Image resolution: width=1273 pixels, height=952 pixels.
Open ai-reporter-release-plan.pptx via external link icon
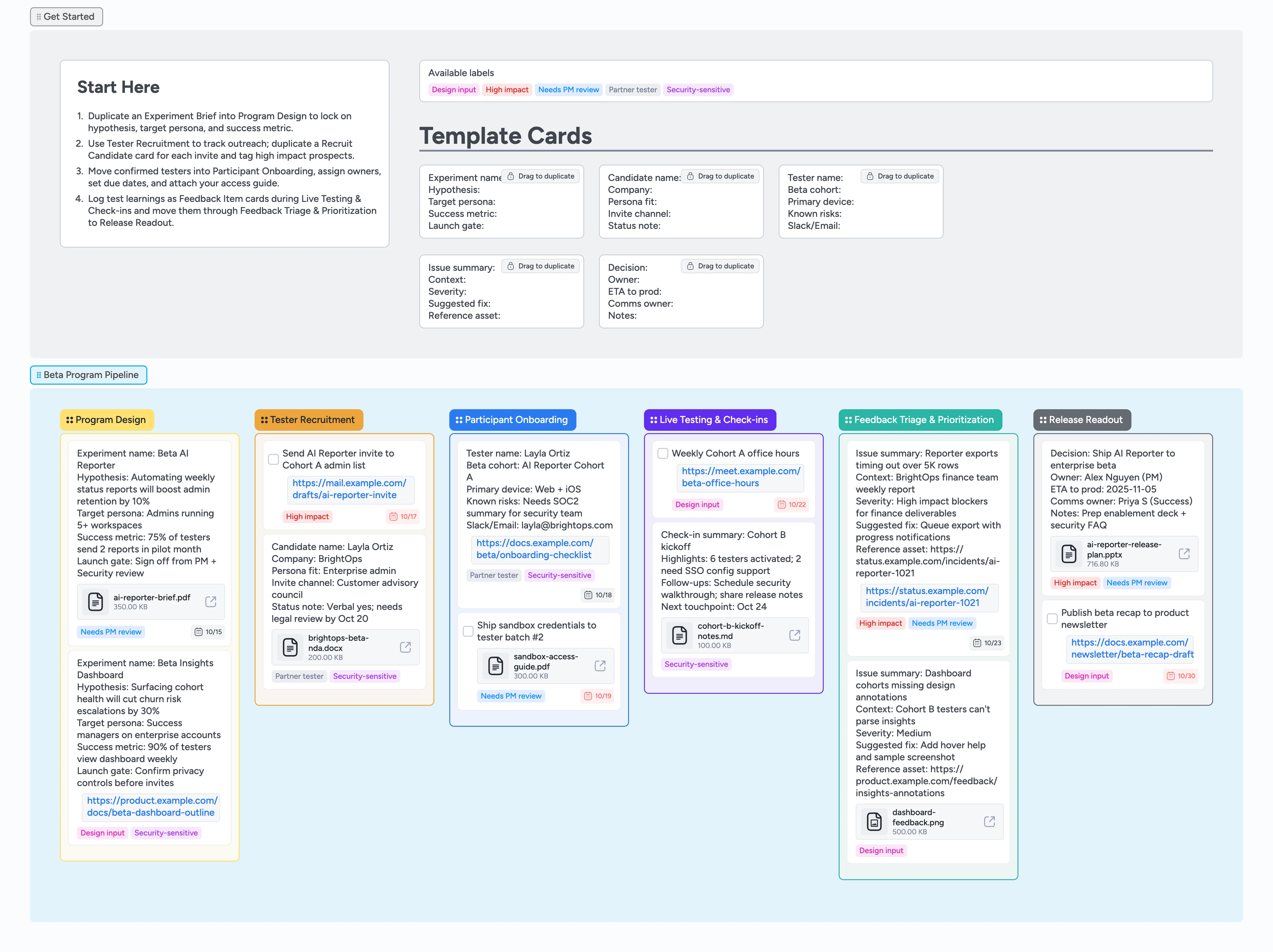(x=1184, y=554)
